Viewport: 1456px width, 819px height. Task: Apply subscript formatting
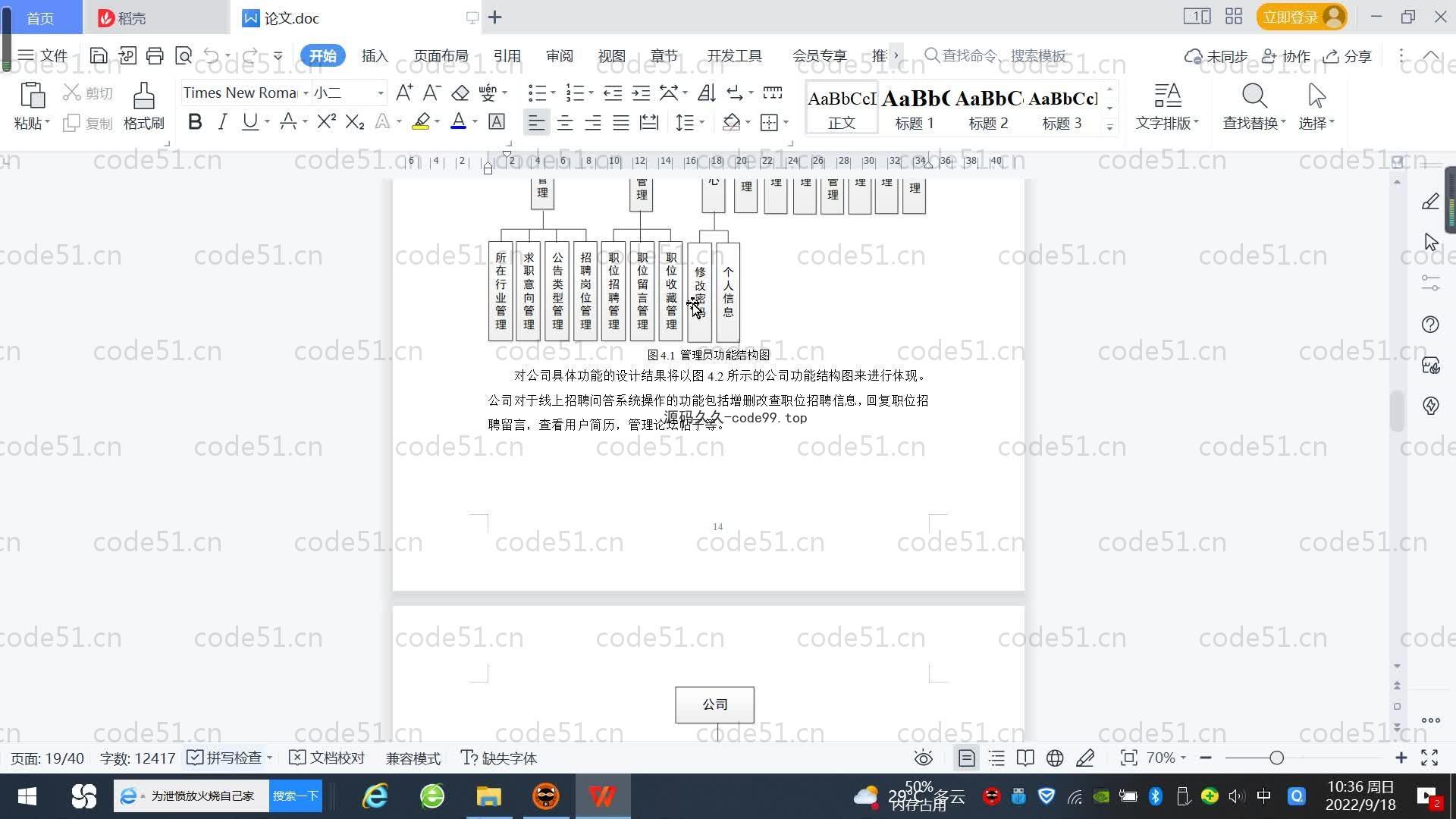355,122
